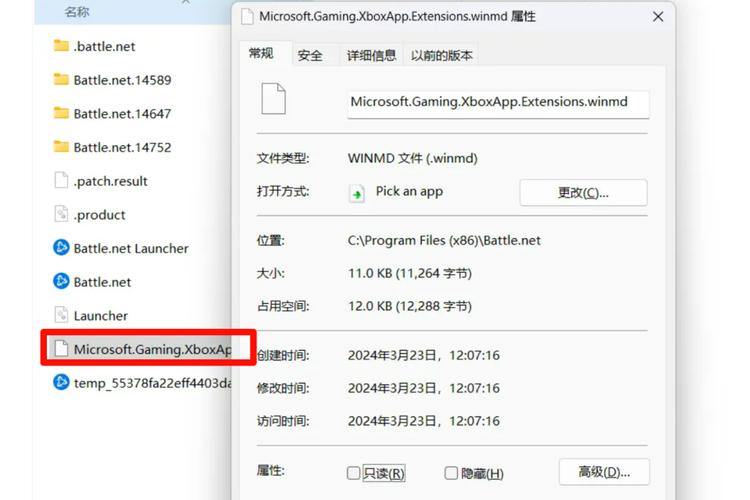
Task: Switch to the 安全 tab
Action: 310,56
